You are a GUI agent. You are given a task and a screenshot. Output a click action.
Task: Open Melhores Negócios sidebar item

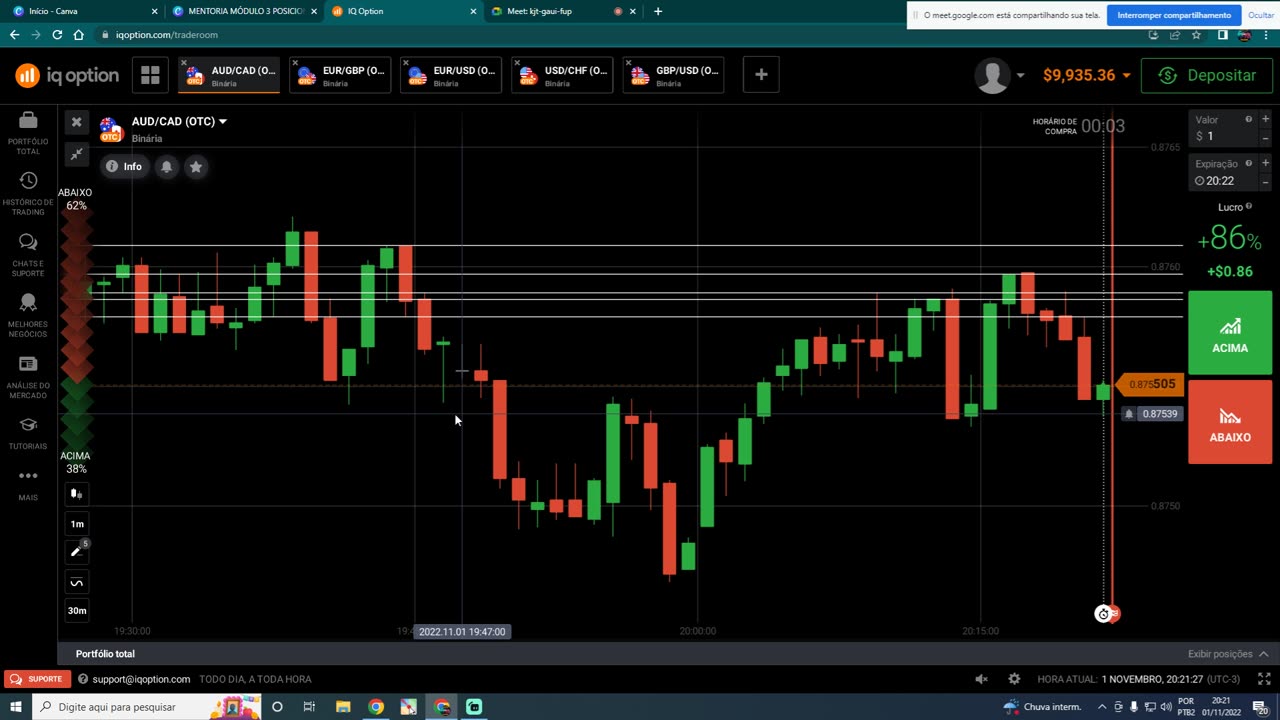coord(28,316)
